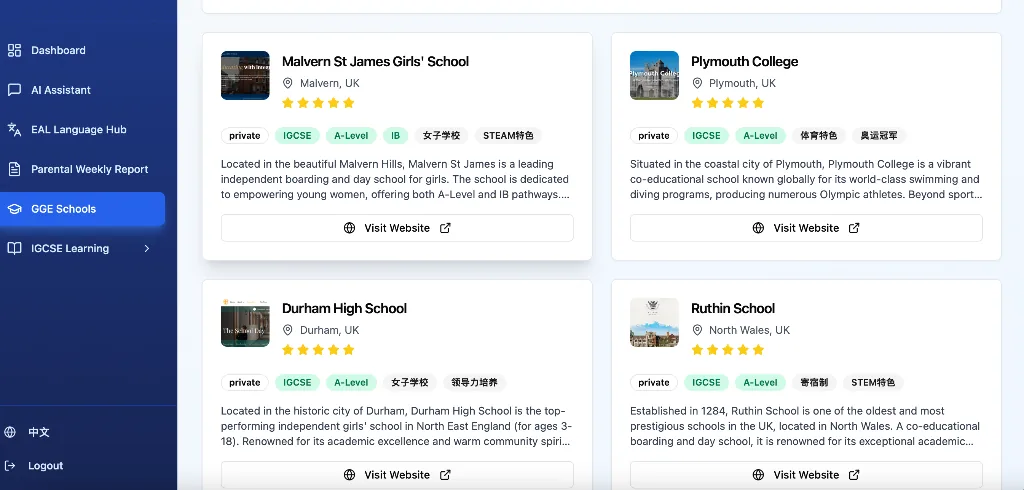Click globe icon in Malvern St James Visit Website
1024x490 pixels.
pyautogui.click(x=349, y=228)
